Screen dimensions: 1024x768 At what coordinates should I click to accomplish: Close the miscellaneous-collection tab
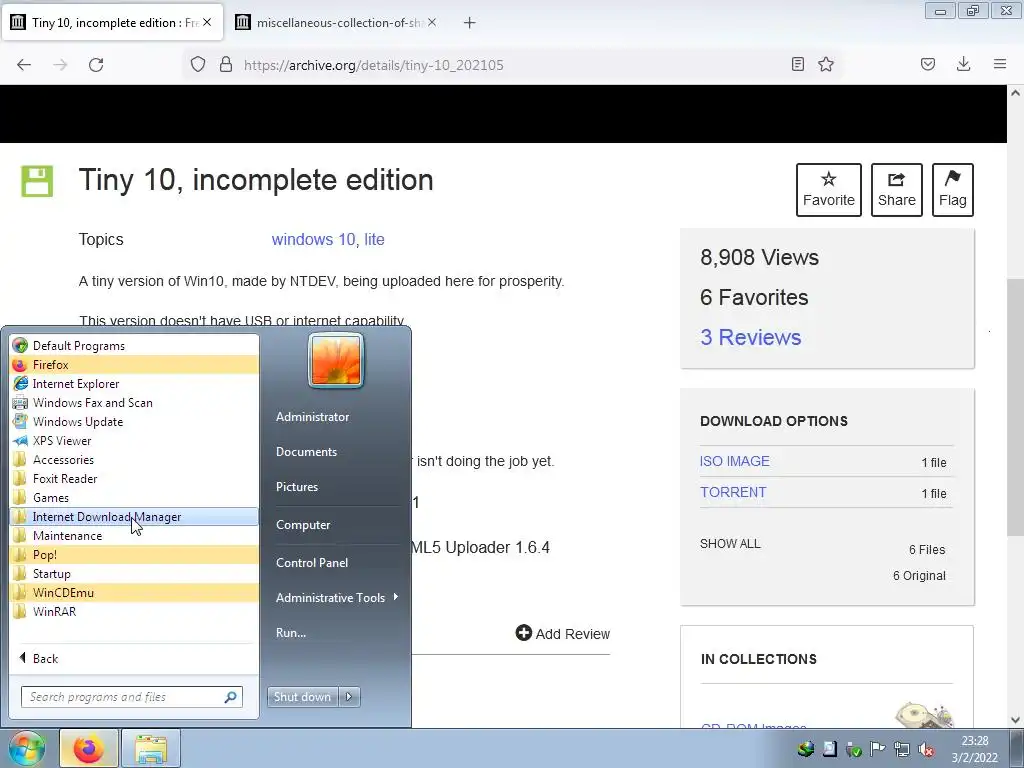432,22
